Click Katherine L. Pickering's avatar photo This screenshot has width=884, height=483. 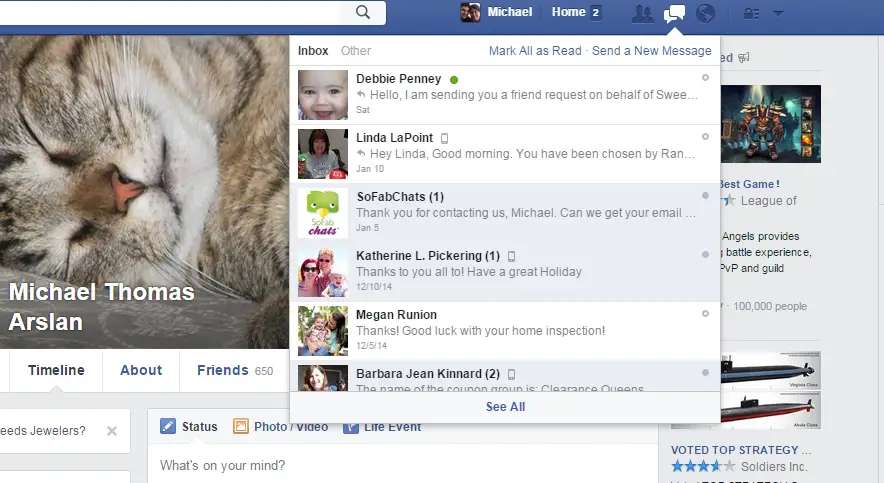tap(322, 272)
